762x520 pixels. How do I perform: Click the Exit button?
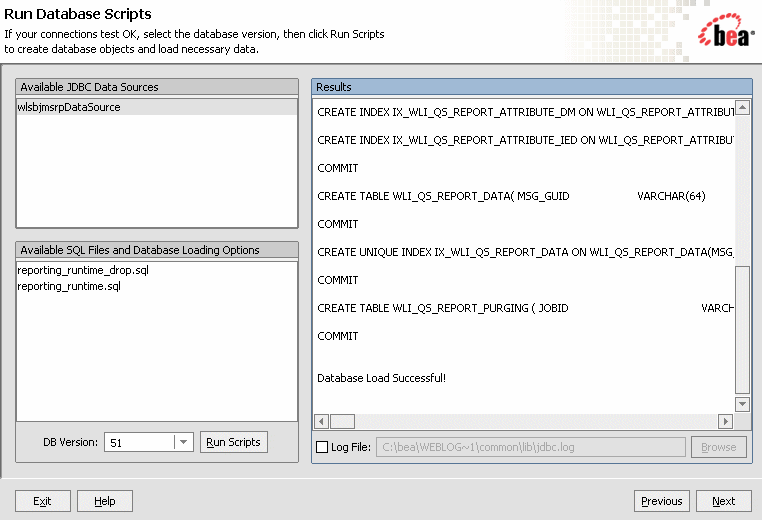point(43,501)
